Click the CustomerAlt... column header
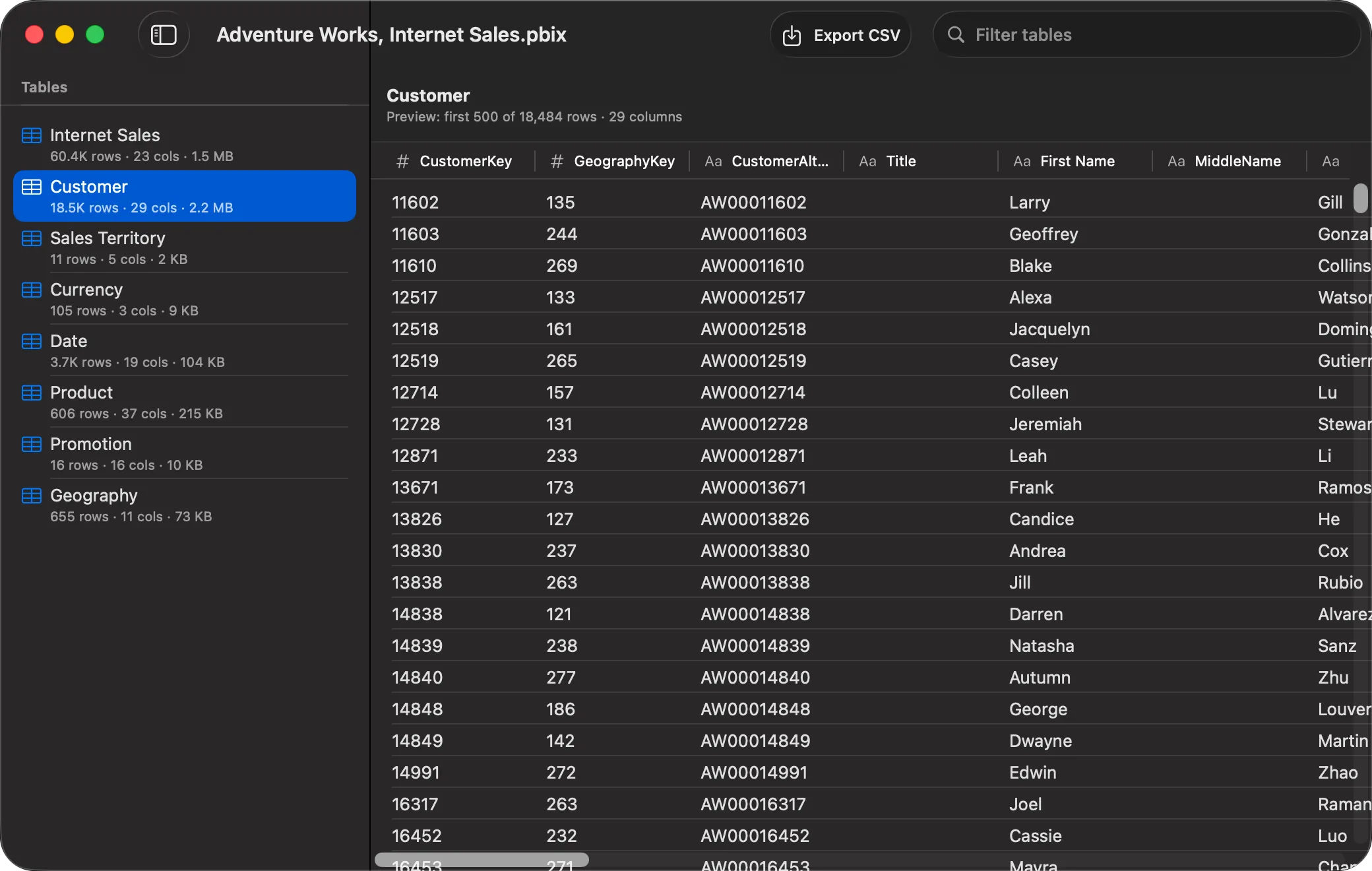The image size is (1372, 871). pyautogui.click(x=767, y=161)
